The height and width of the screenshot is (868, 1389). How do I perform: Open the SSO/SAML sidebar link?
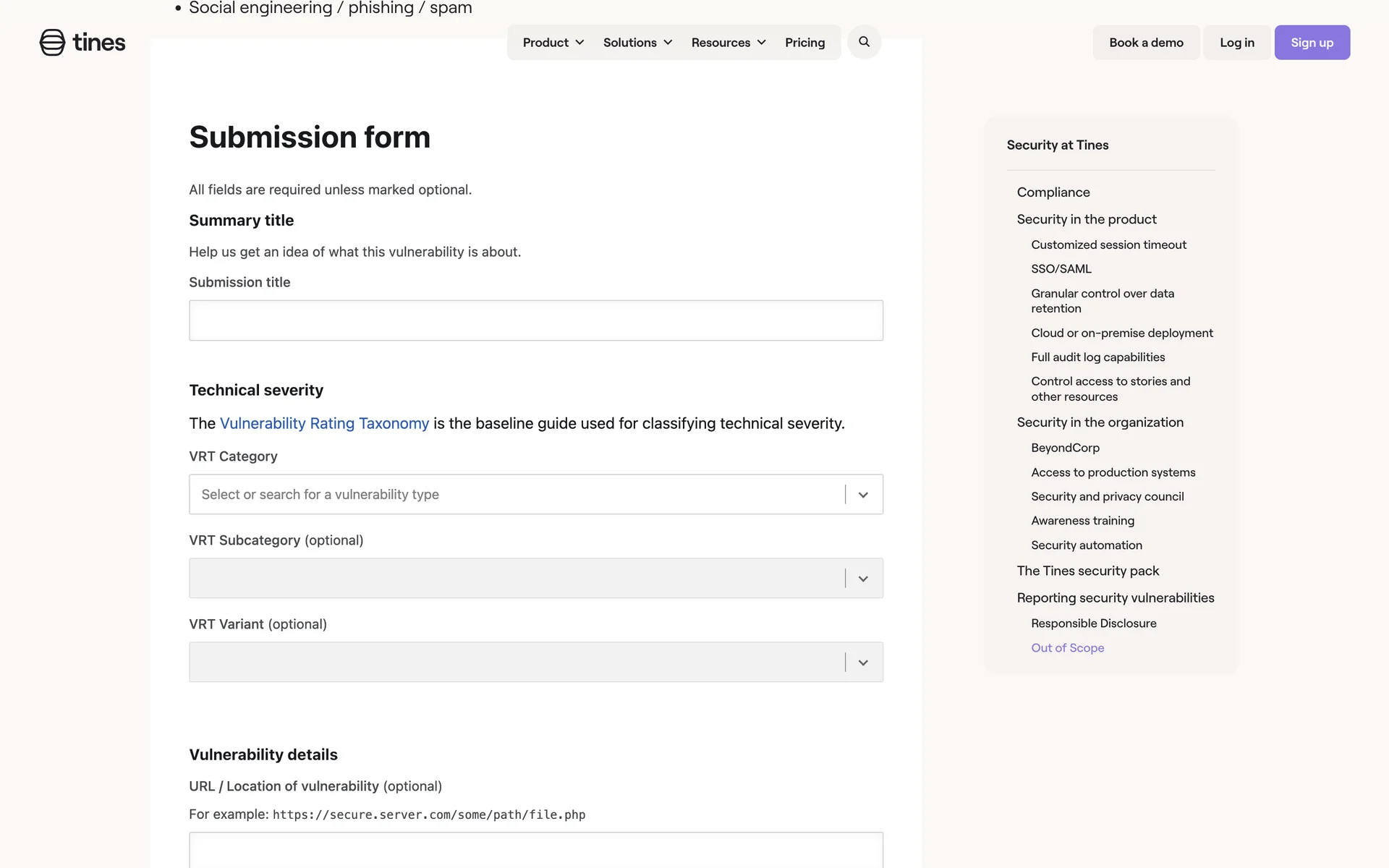click(1061, 269)
